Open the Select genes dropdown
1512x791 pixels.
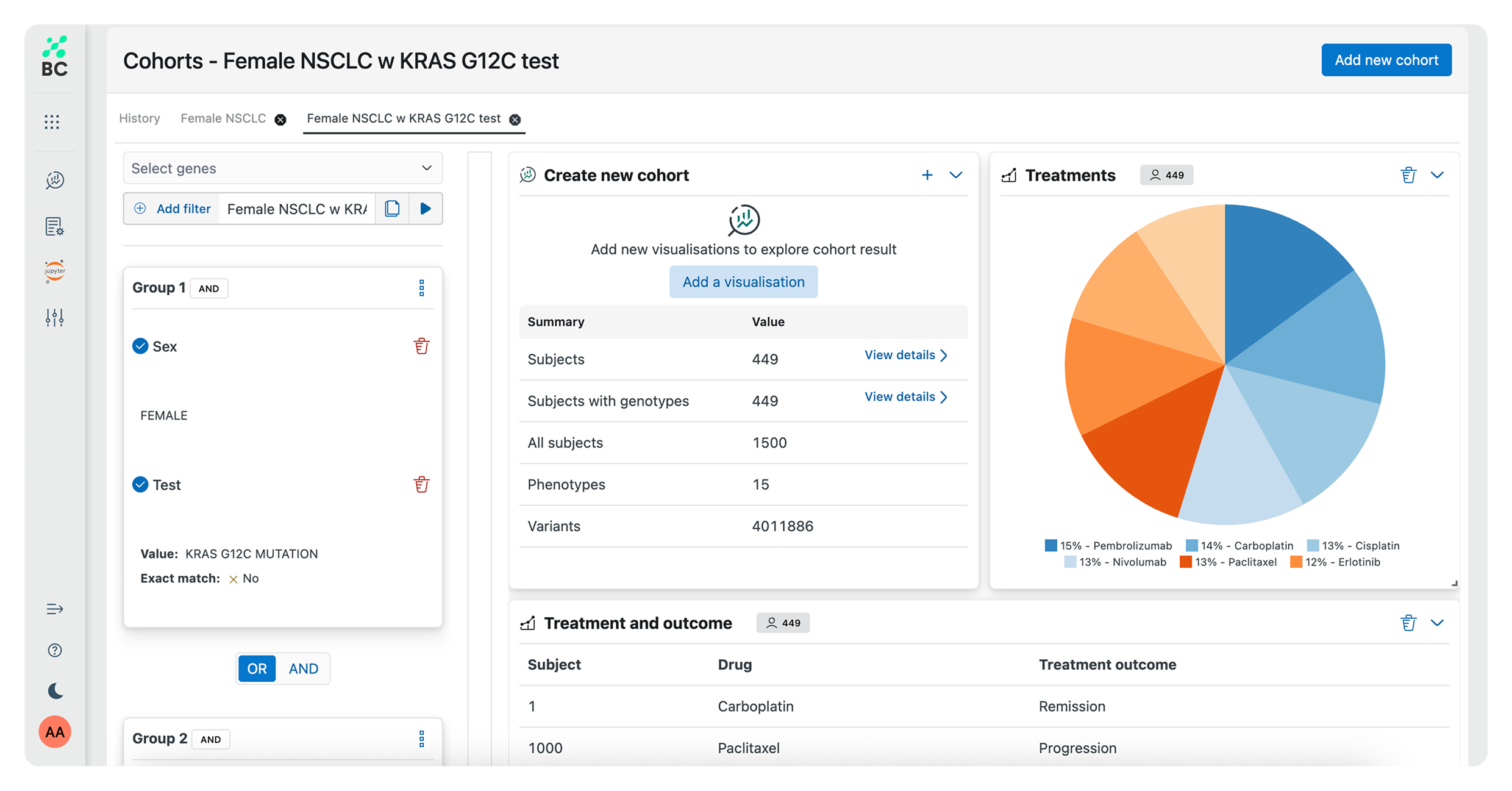pos(282,168)
